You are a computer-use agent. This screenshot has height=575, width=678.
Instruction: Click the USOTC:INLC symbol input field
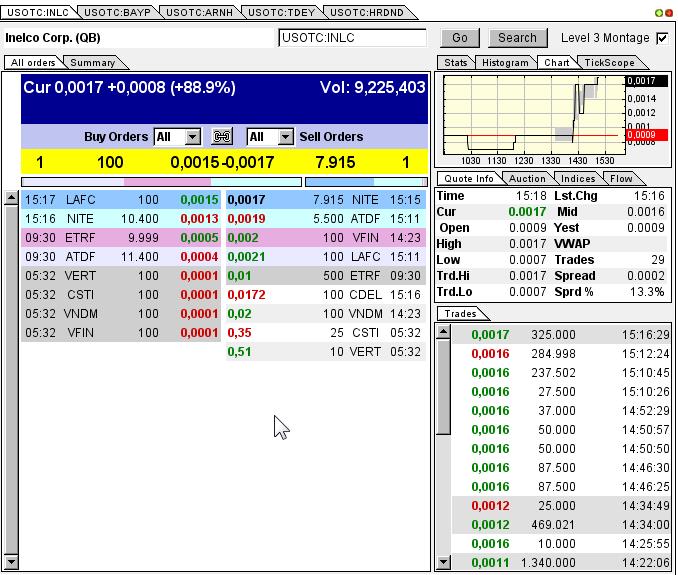click(x=352, y=38)
